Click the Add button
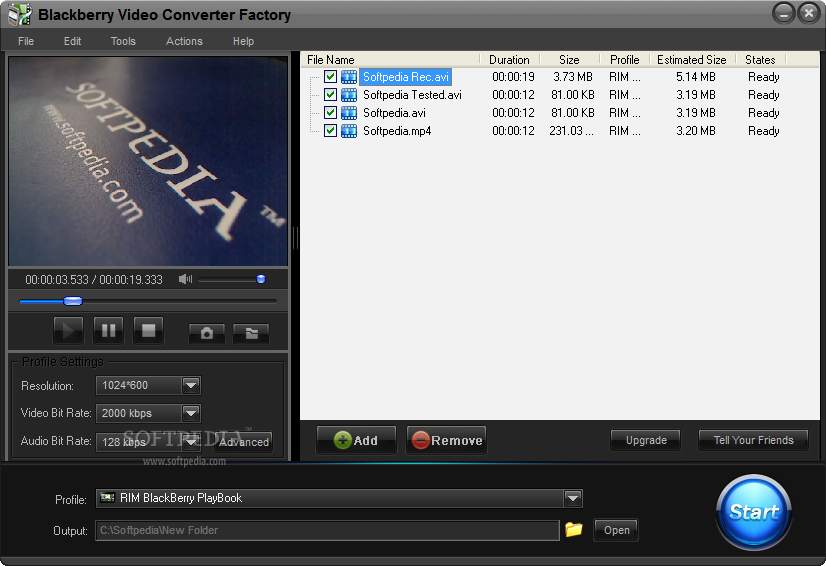826x566 pixels. click(x=356, y=440)
